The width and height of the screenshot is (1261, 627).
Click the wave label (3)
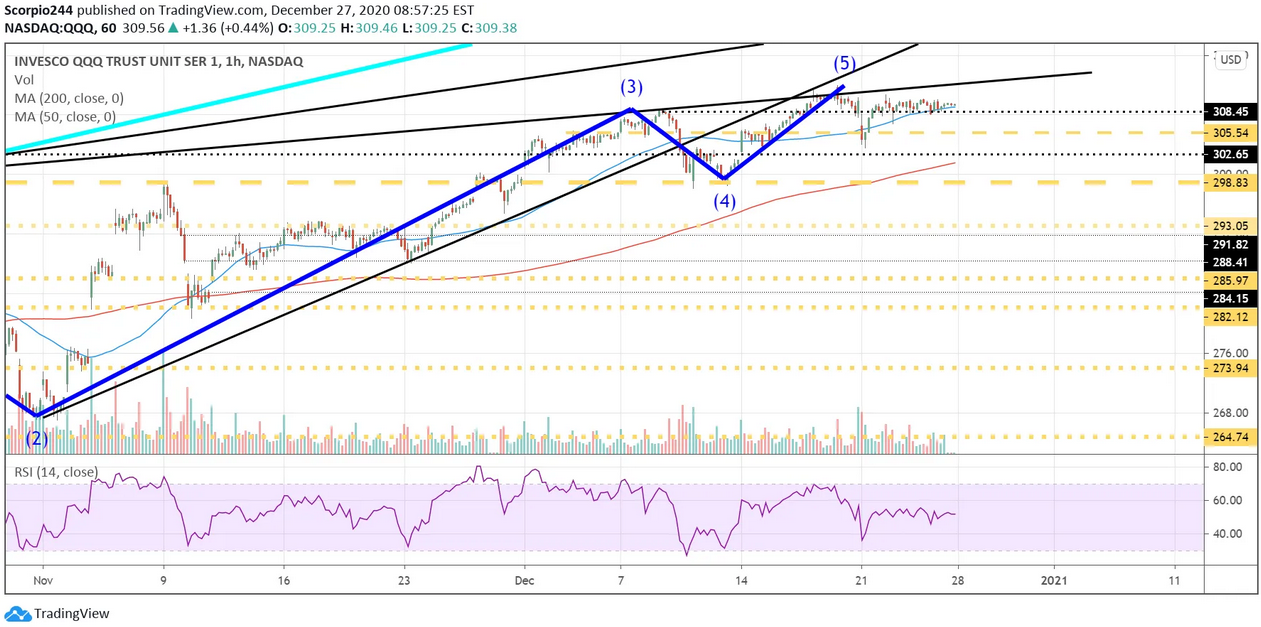[631, 87]
